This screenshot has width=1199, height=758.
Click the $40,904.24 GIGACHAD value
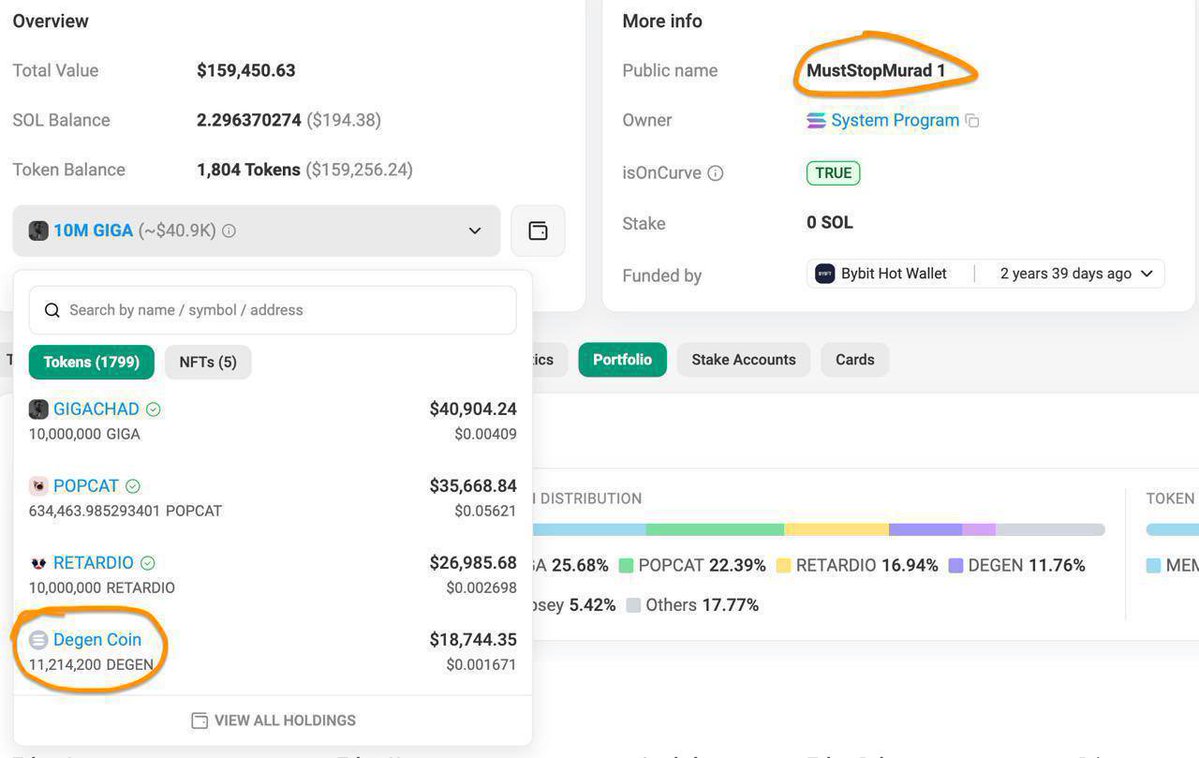pyautogui.click(x=473, y=409)
